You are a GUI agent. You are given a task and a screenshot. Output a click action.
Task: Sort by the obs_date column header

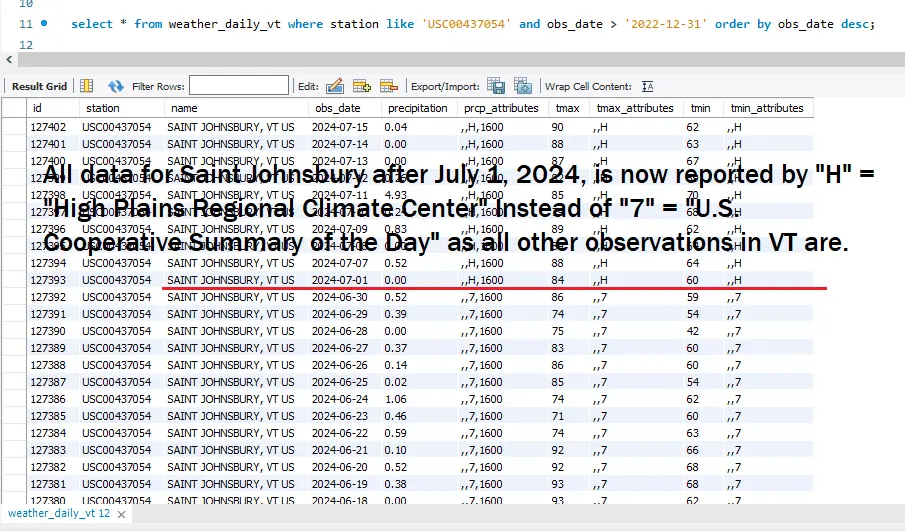[x=337, y=108]
